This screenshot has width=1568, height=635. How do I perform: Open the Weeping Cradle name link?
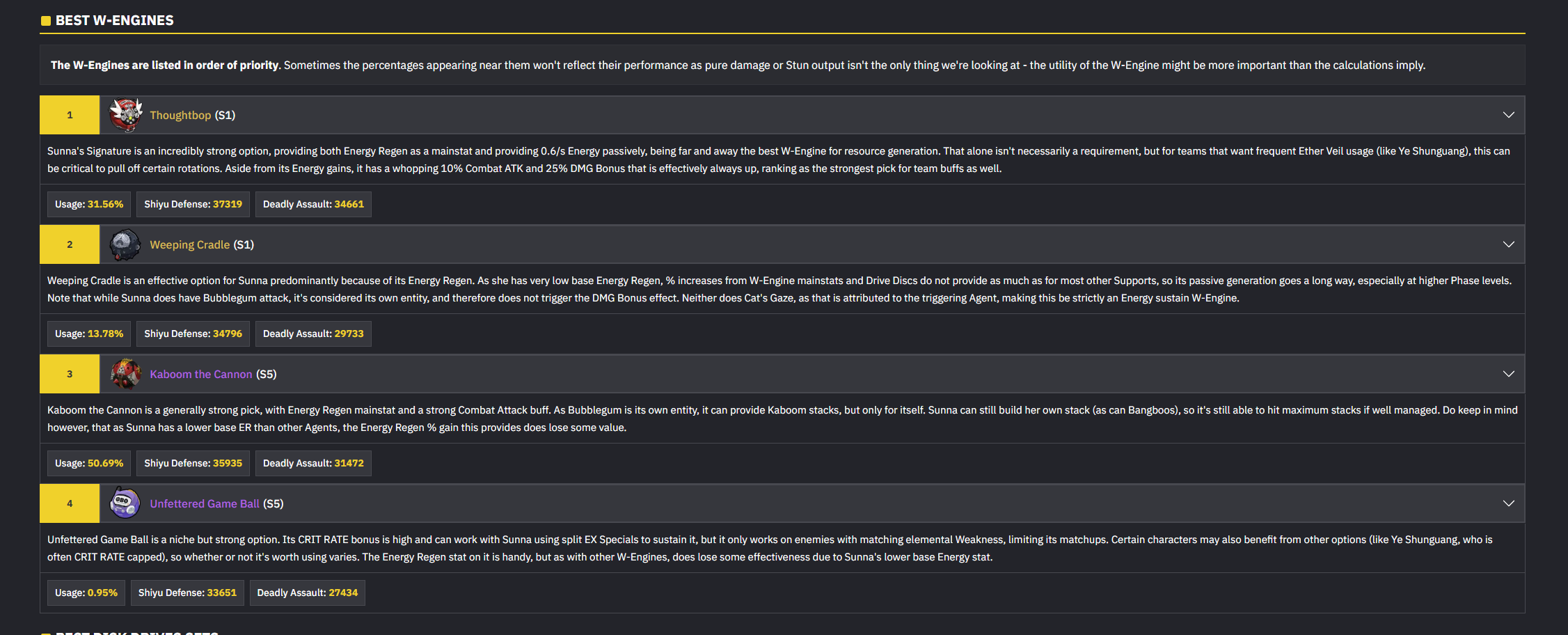point(189,244)
